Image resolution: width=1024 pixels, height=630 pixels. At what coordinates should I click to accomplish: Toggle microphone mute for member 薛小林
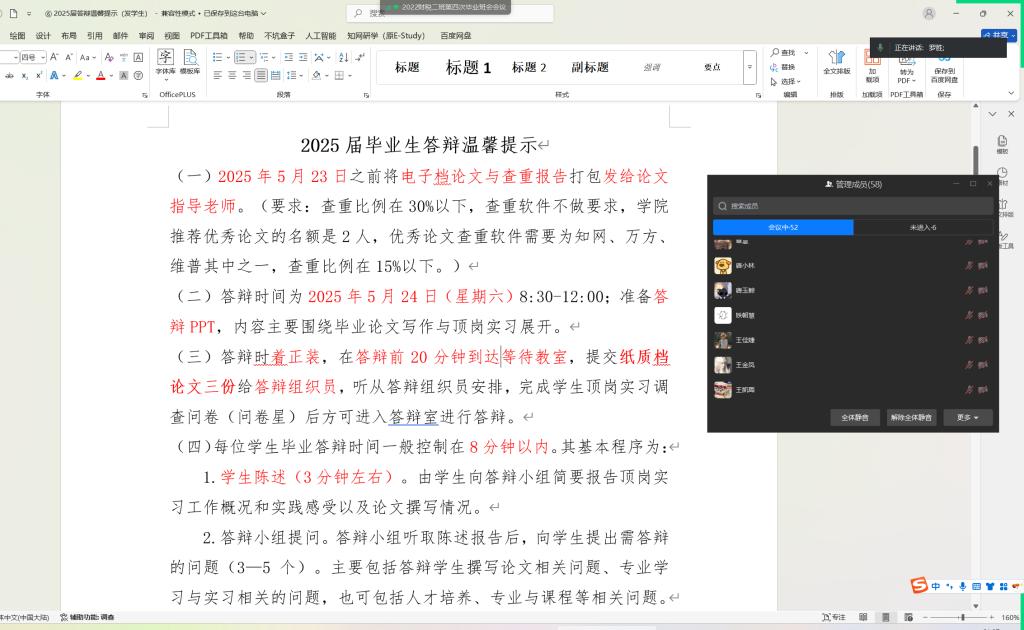[968, 265]
